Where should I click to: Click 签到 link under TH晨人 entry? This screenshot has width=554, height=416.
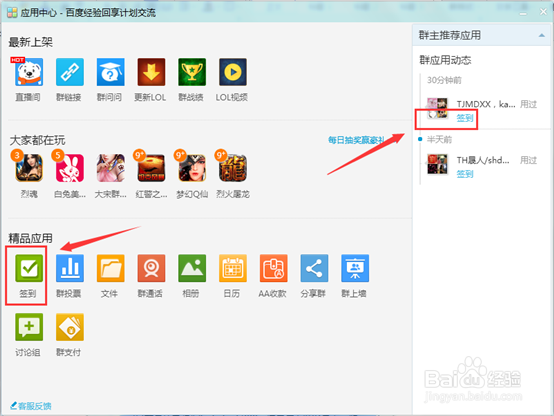tap(465, 174)
